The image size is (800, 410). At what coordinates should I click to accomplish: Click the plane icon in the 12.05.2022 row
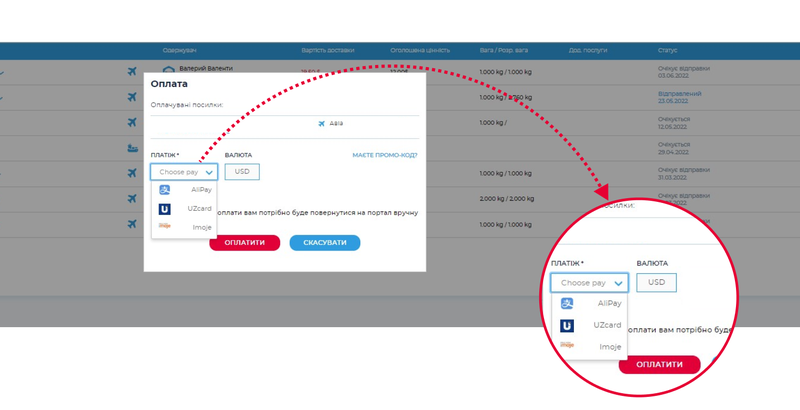point(132,122)
